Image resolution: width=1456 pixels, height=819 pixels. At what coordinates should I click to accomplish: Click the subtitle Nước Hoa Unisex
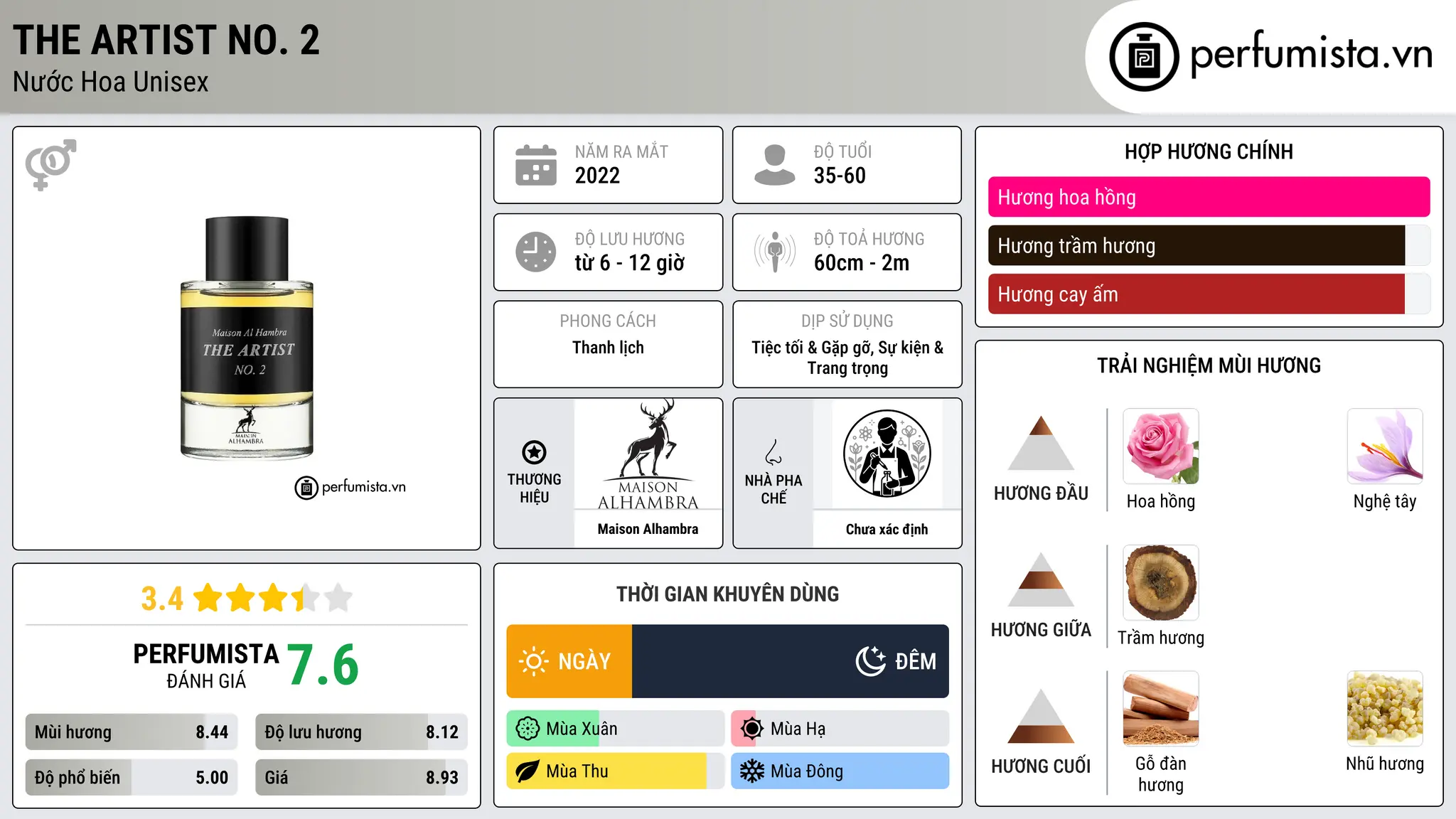tap(111, 82)
